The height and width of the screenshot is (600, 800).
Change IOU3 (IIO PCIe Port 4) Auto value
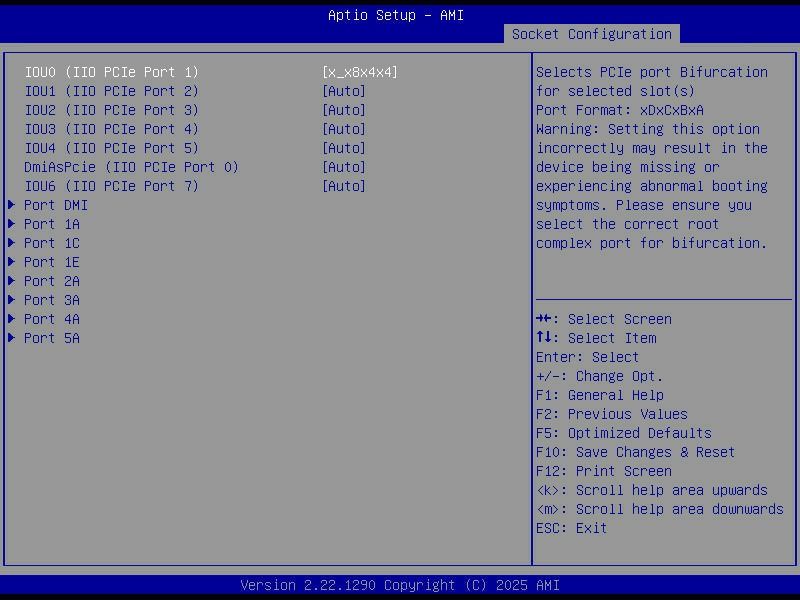[x=344, y=129]
